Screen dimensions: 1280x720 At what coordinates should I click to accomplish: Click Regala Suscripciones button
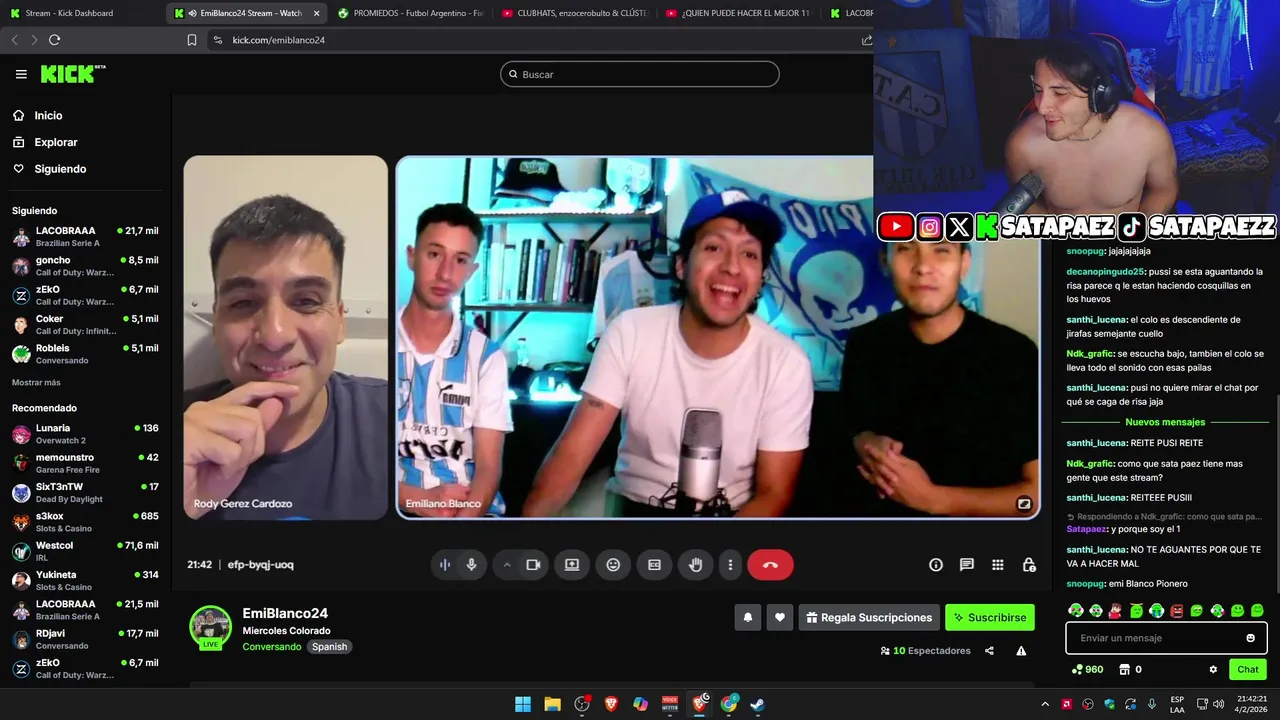pyautogui.click(x=869, y=618)
